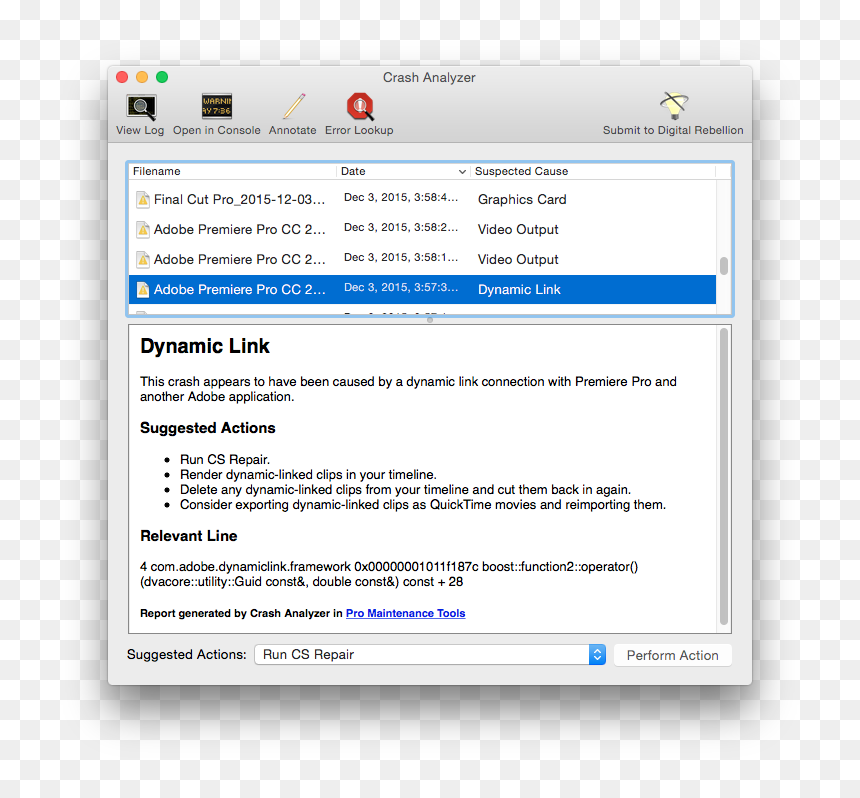Click file icon of first Video Output row

143,229
